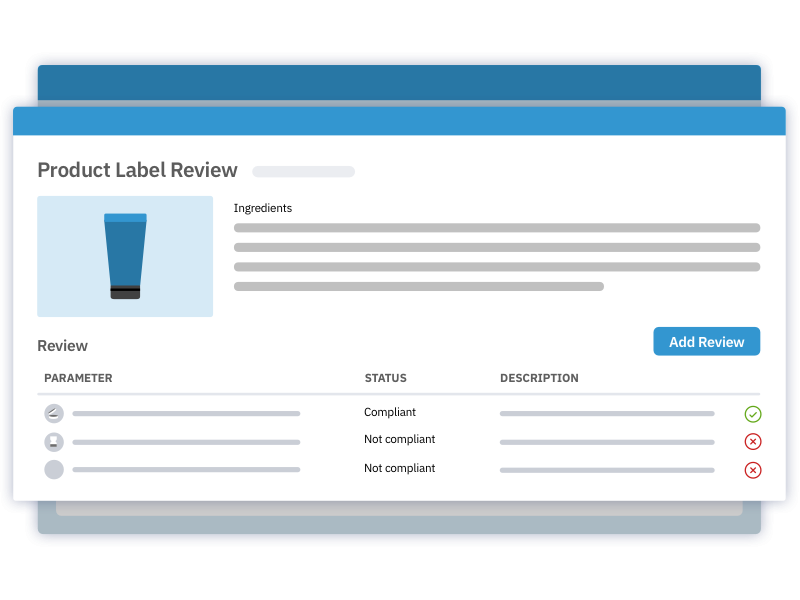
Task: Click the bottle icon in second review row
Action: (x=54, y=441)
